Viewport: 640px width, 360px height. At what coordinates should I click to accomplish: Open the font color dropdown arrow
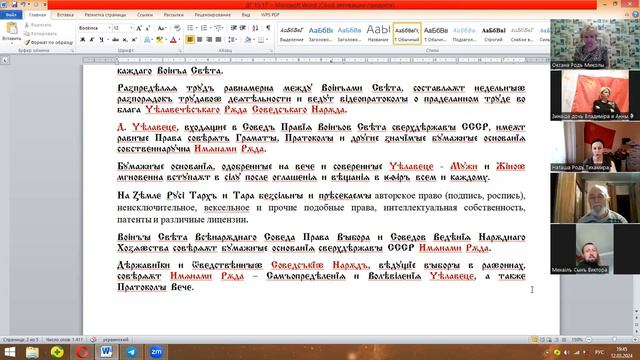[x=179, y=40]
